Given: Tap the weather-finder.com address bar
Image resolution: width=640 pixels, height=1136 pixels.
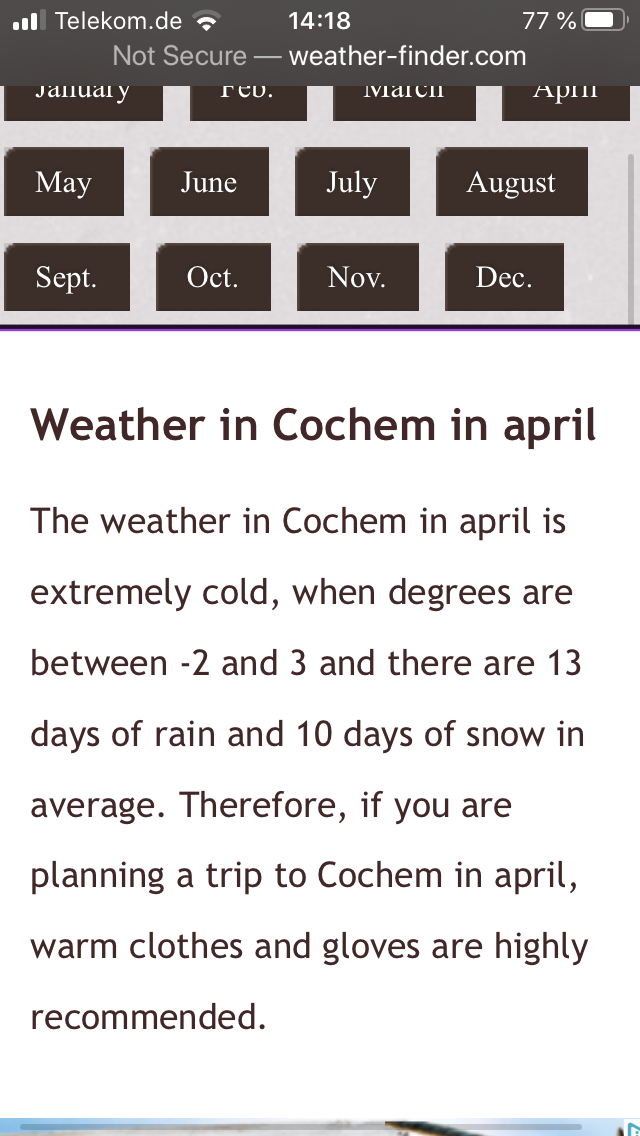Looking at the screenshot, I should [320, 56].
